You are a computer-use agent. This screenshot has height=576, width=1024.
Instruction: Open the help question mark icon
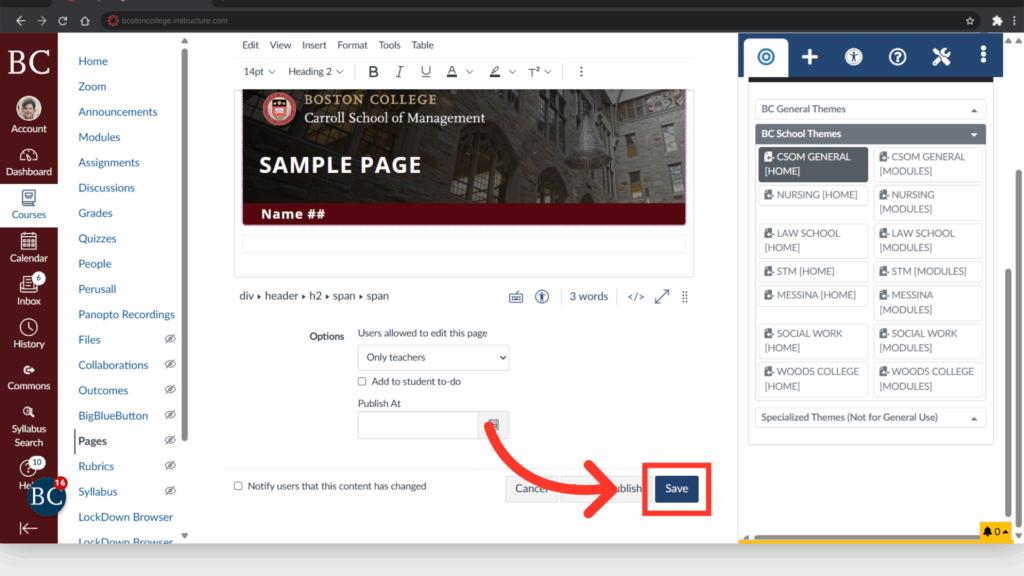(897, 57)
